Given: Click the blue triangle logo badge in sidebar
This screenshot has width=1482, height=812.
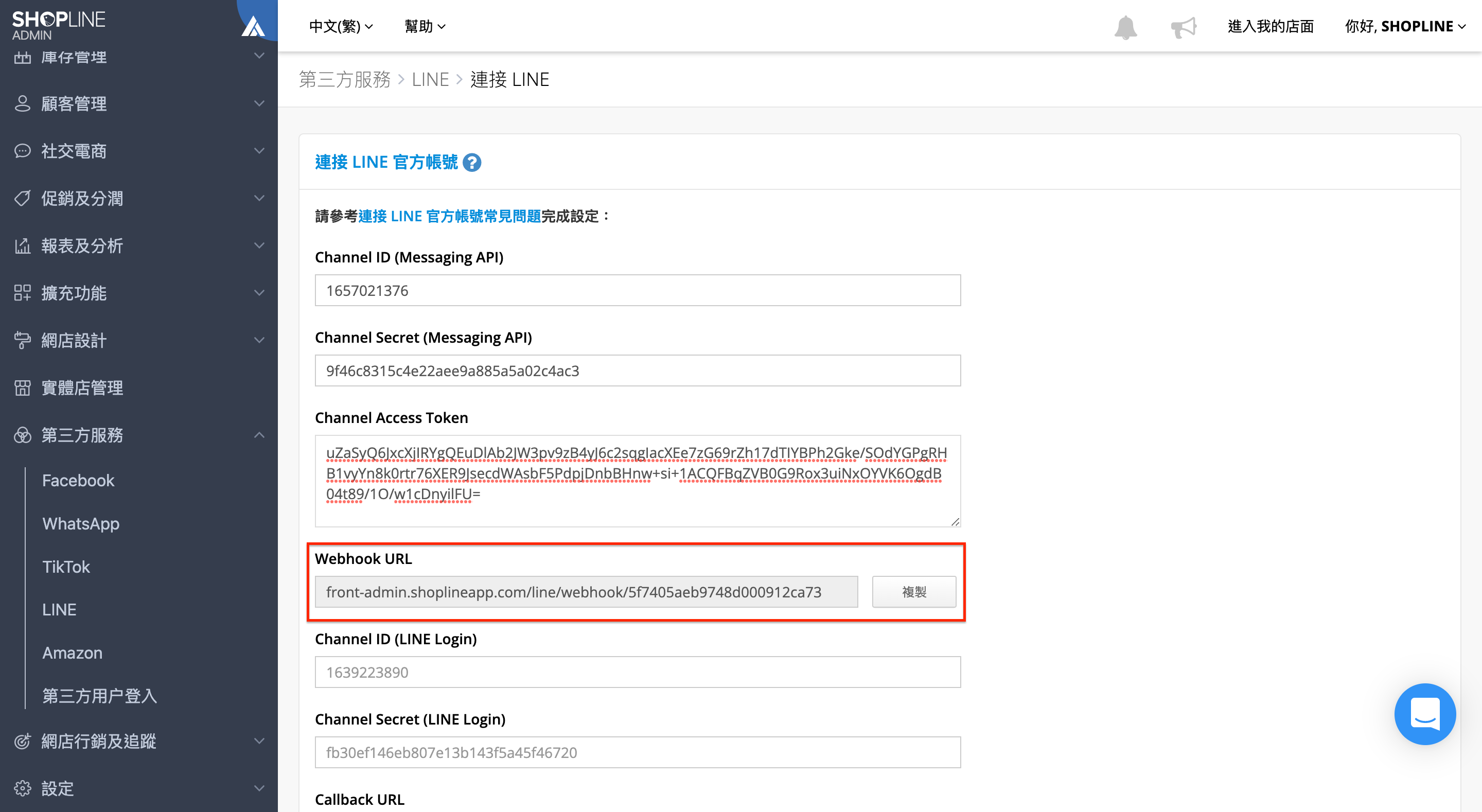Looking at the screenshot, I should click(x=254, y=25).
